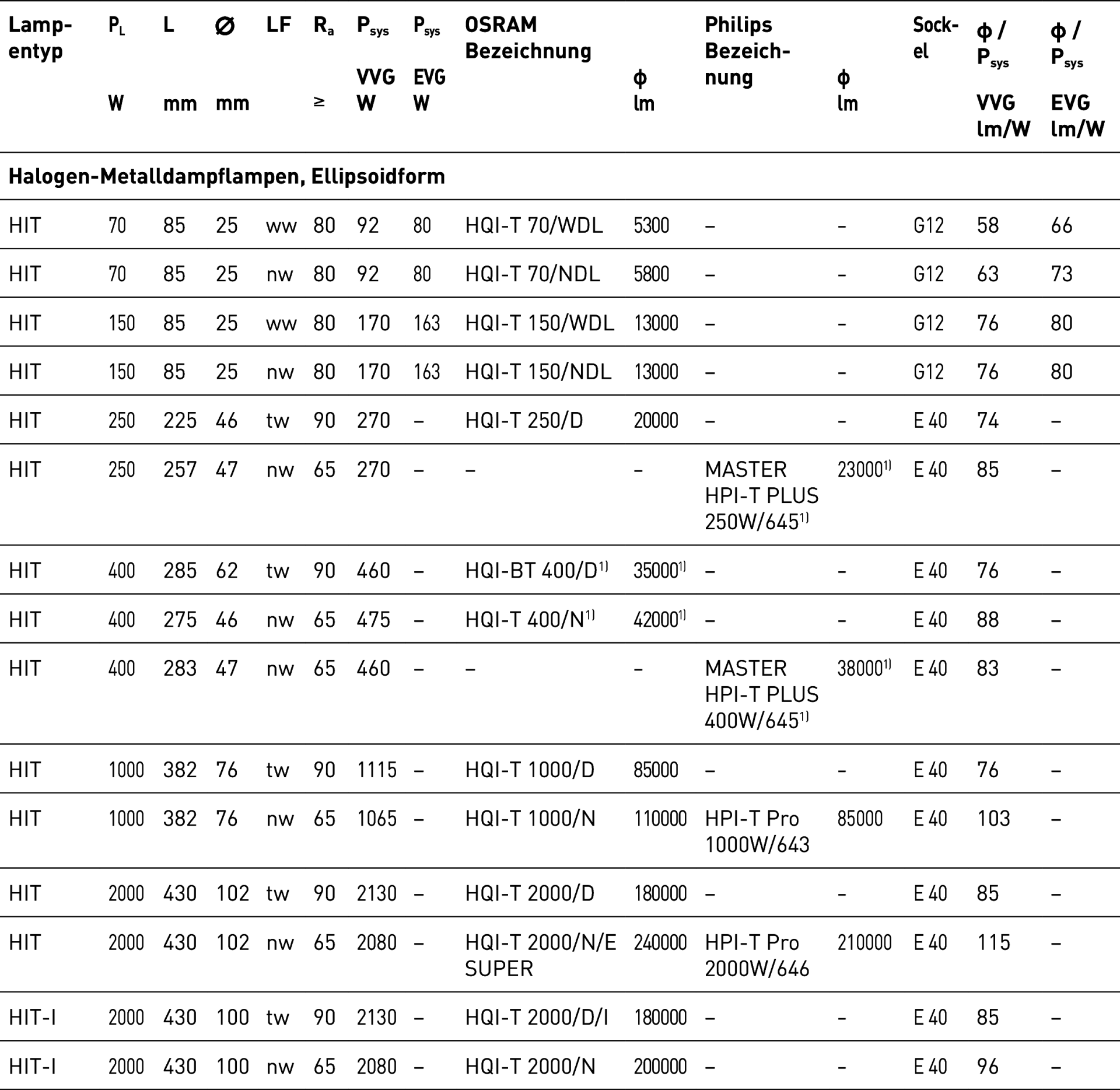
Task: Click the 'HPI-T Pro 1000W/643' entry
Action: tap(757, 832)
